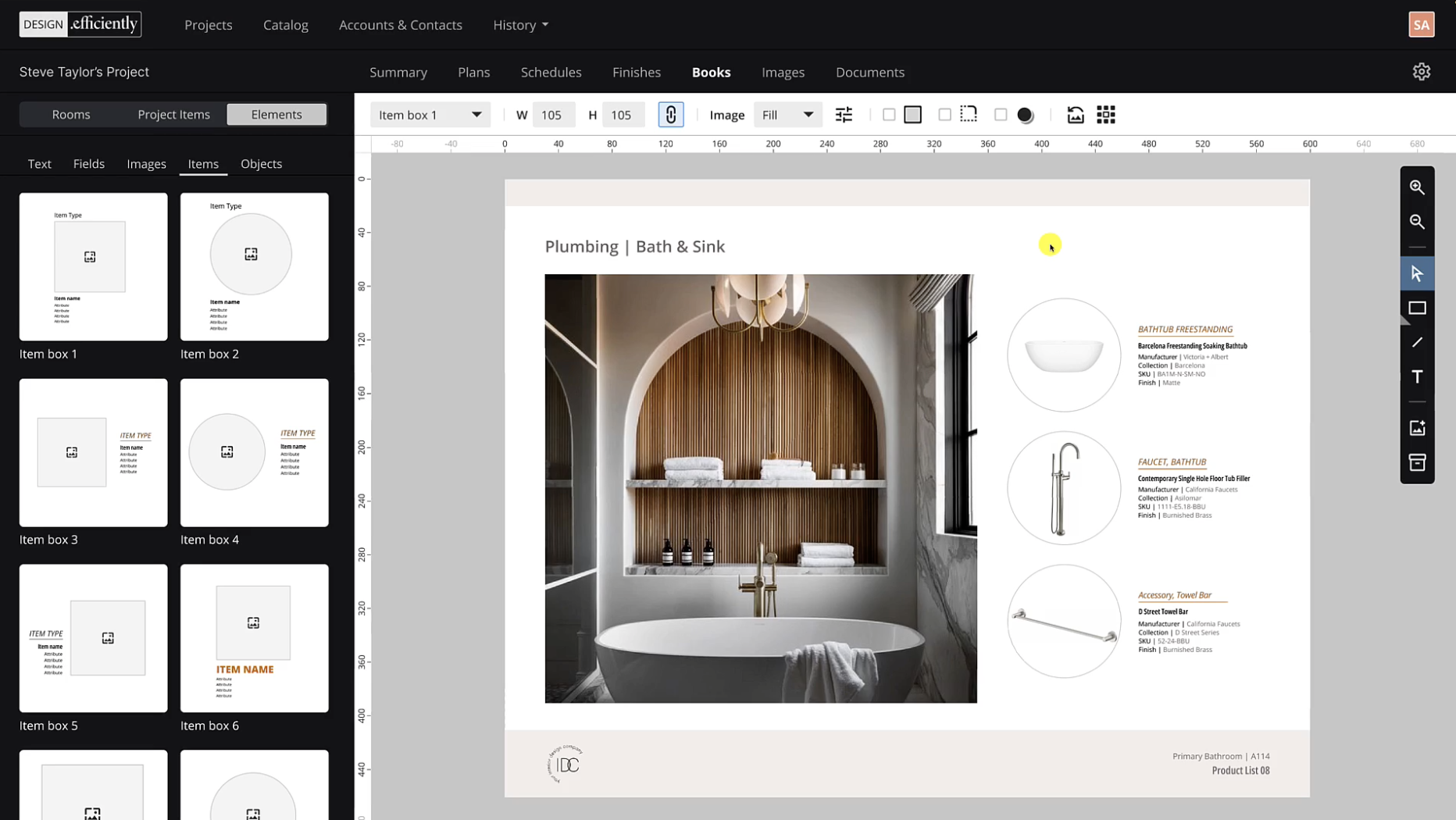Viewport: 1456px width, 820px height.
Task: Switch to the Summary tab
Action: click(x=398, y=72)
